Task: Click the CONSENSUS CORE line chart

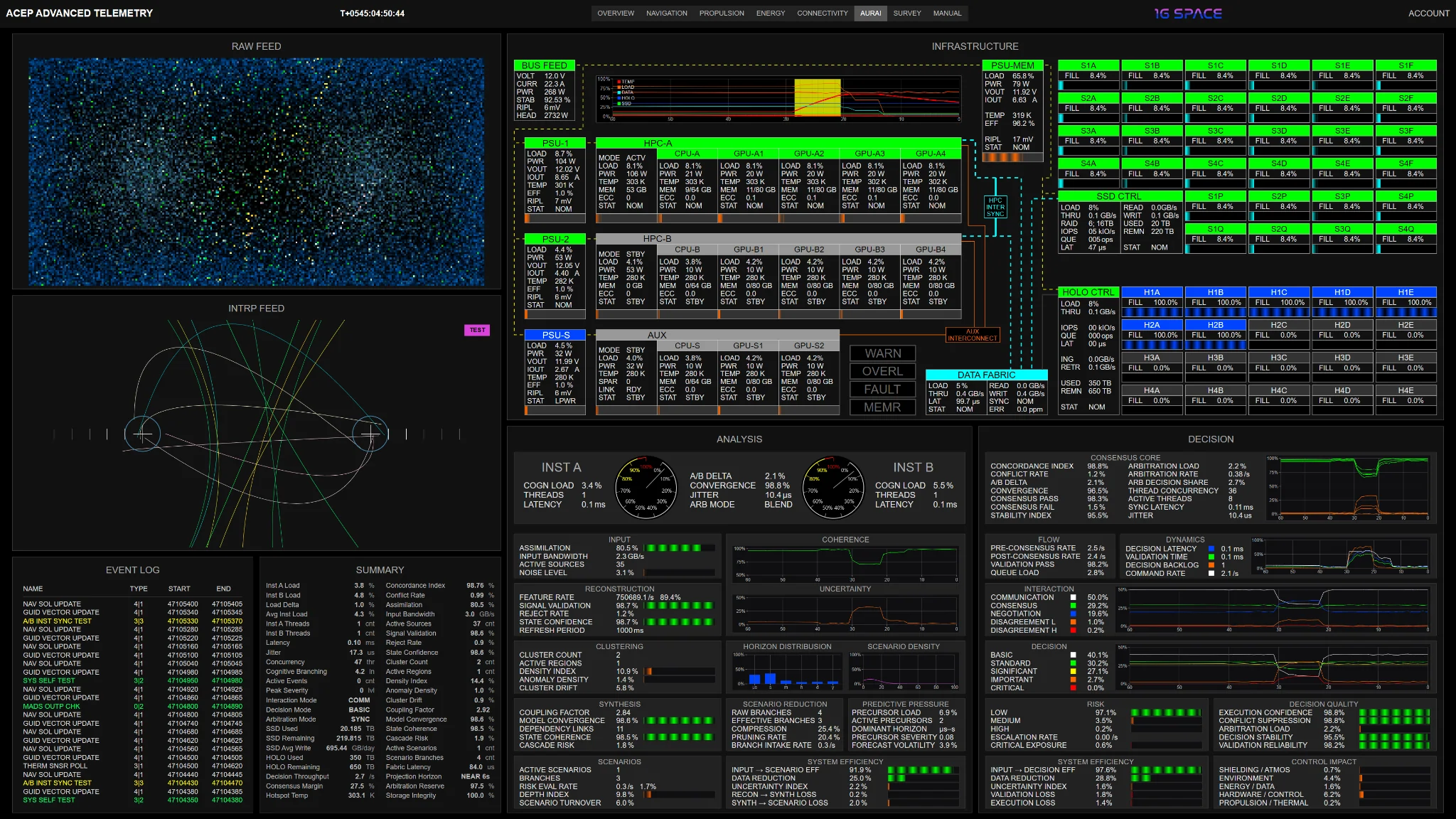Action: pos(1349,488)
